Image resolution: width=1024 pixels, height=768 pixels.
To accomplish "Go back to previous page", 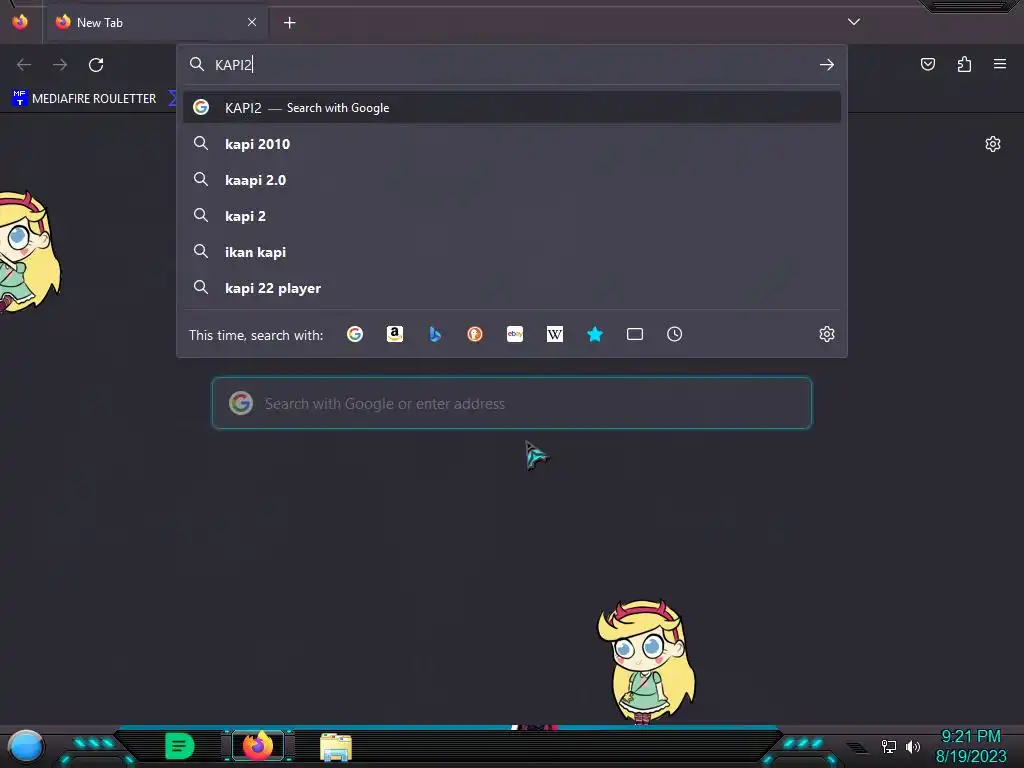I will [x=24, y=65].
